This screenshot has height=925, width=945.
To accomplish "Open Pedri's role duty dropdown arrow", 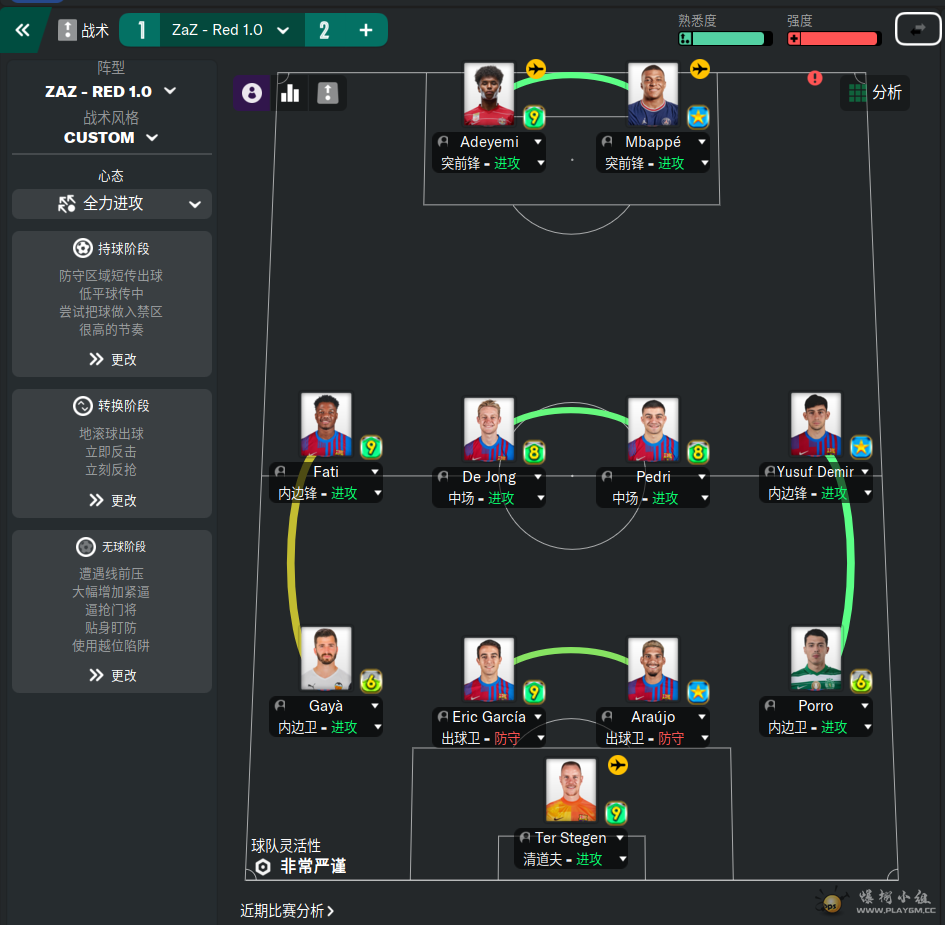I will point(704,498).
